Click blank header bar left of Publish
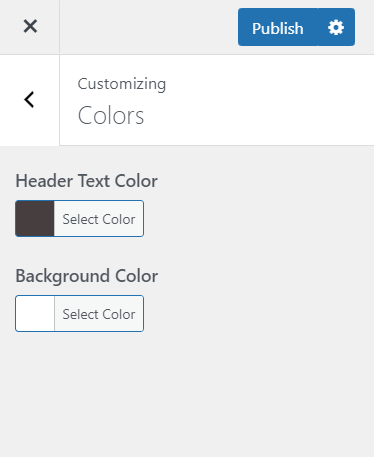Viewport: 374px width, 457px height. (148, 27)
